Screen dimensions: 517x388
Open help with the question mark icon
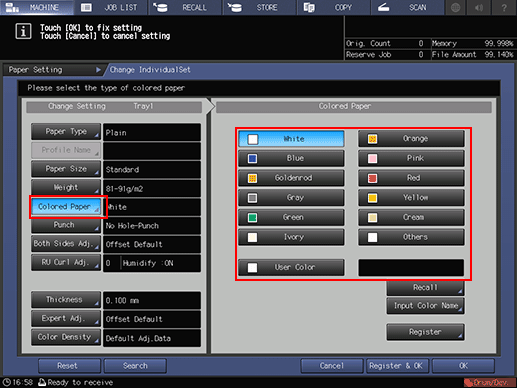pos(504,7)
